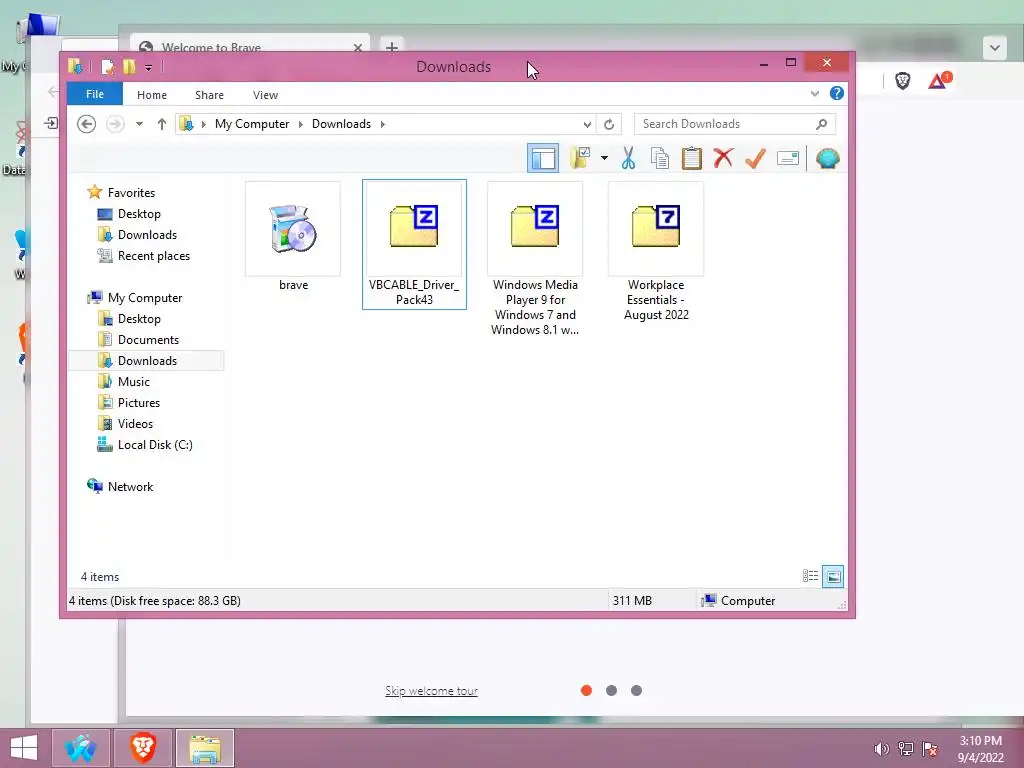This screenshot has height=768, width=1024.
Task: Open Recent places in the sidebar
Action: 153,255
